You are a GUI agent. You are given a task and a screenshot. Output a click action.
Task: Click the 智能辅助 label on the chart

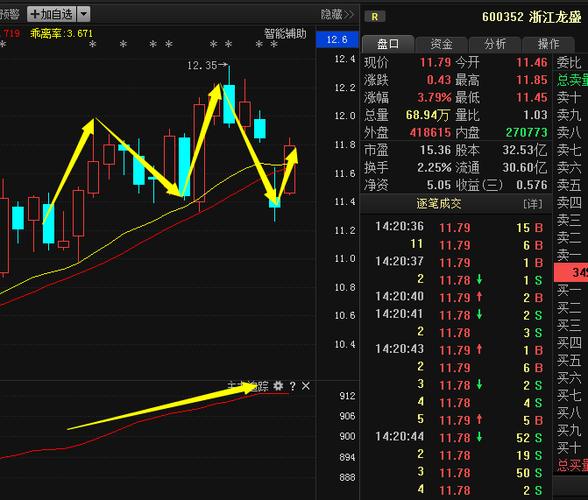click(285, 34)
